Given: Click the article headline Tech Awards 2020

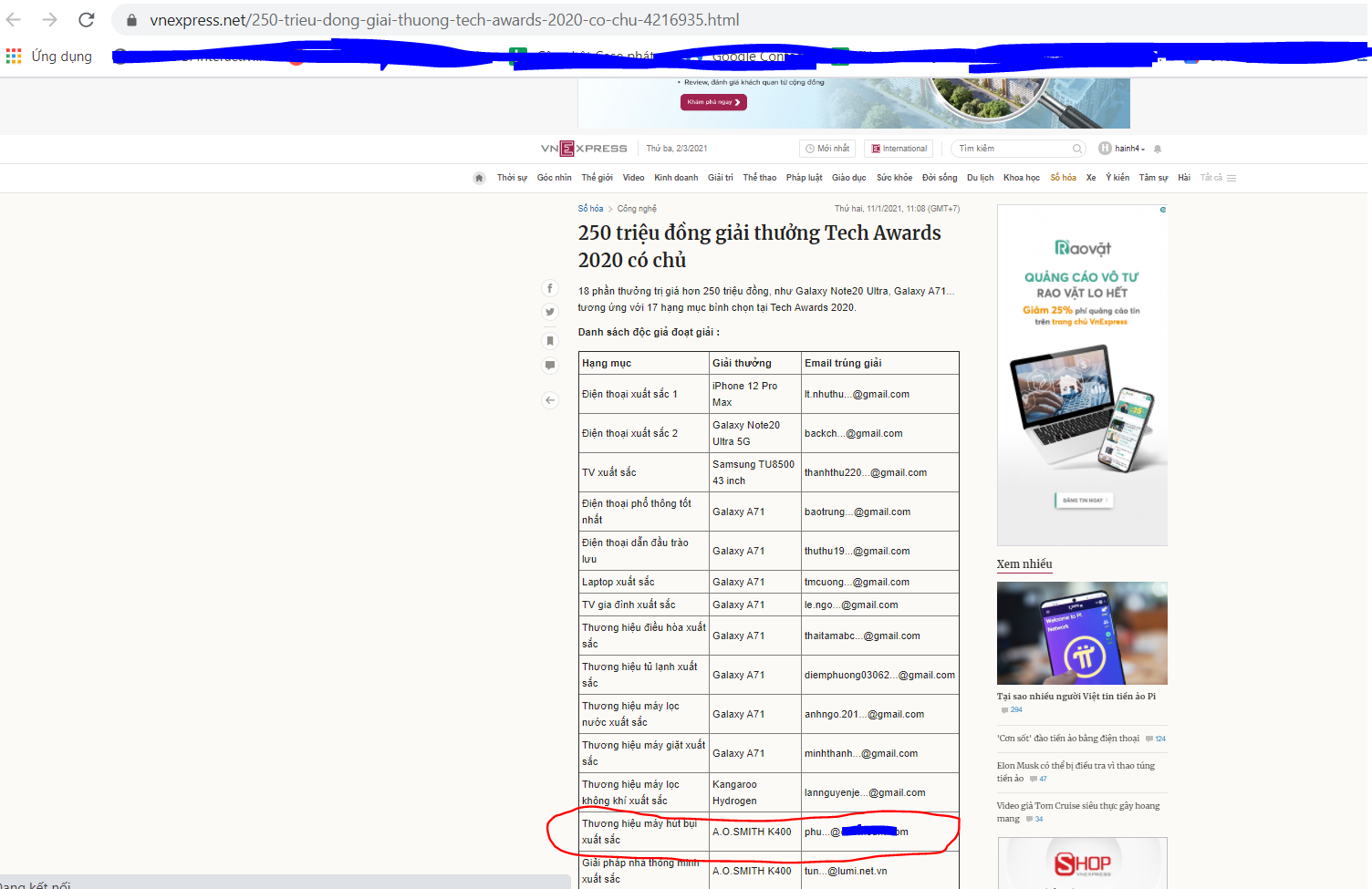Looking at the screenshot, I should point(759,246).
